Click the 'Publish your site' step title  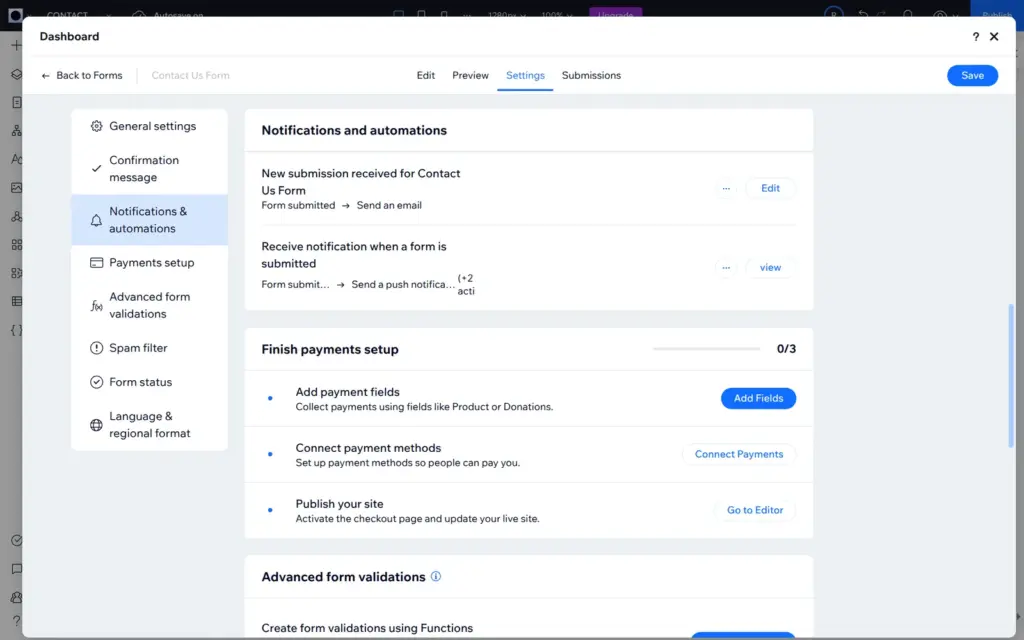pos(339,504)
